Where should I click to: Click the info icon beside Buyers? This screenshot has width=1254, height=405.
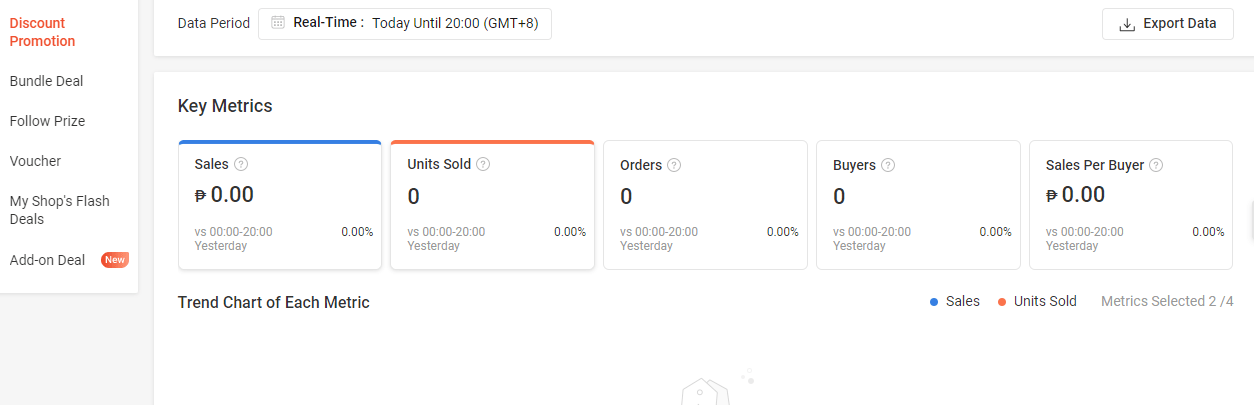(888, 165)
